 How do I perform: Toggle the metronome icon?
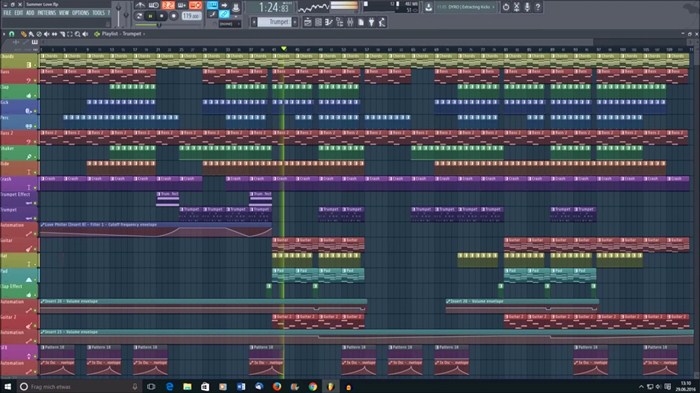(x=140, y=5)
